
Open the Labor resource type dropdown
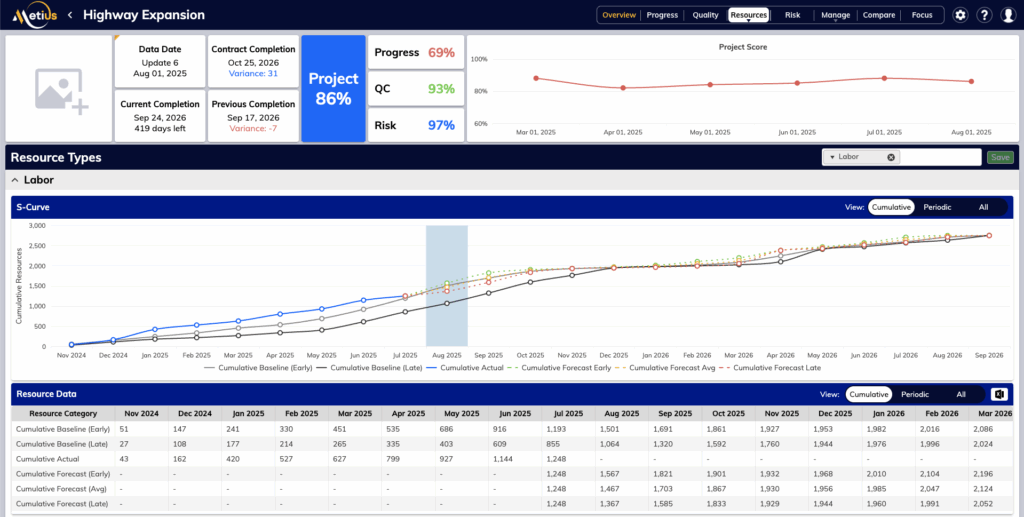tap(832, 157)
